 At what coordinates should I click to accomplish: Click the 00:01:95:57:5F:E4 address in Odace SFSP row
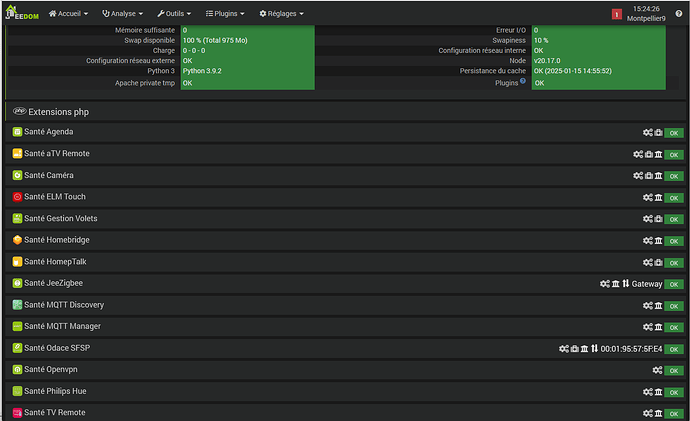631,349
